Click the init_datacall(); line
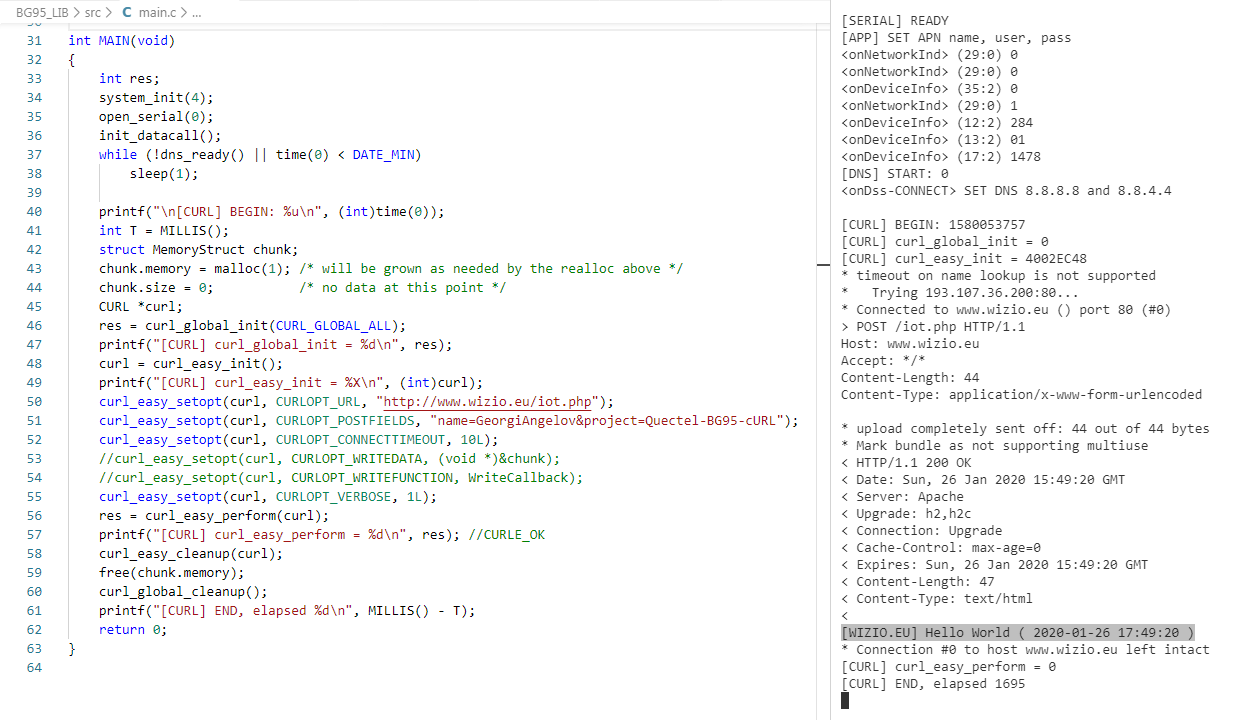 160,136
